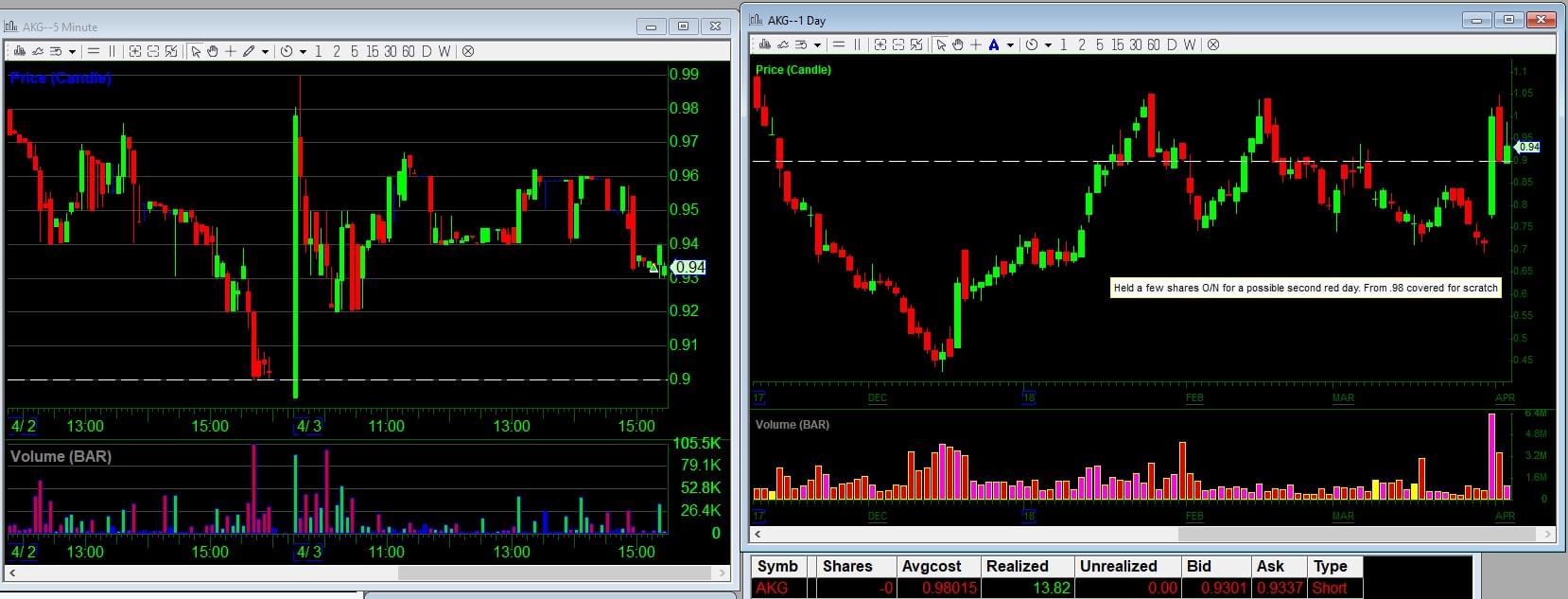The width and height of the screenshot is (1568, 599).
Task: Click the studies line icon in 5 Minute window
Action: click(38, 51)
